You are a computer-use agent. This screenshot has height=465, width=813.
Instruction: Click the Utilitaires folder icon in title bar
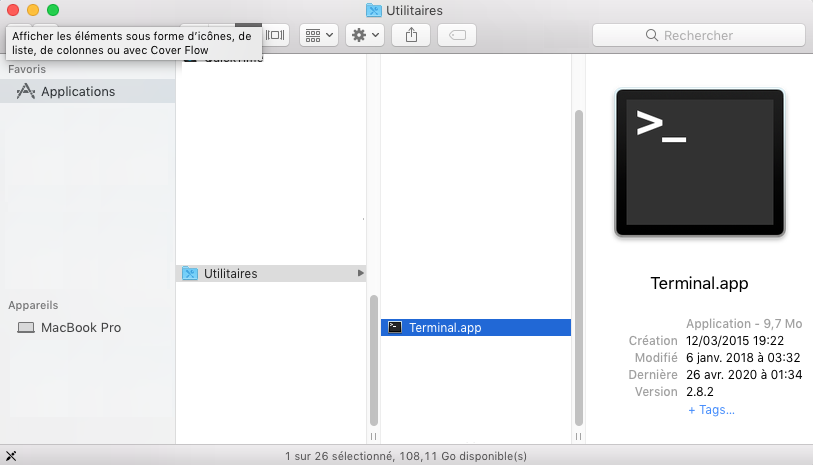tap(374, 10)
